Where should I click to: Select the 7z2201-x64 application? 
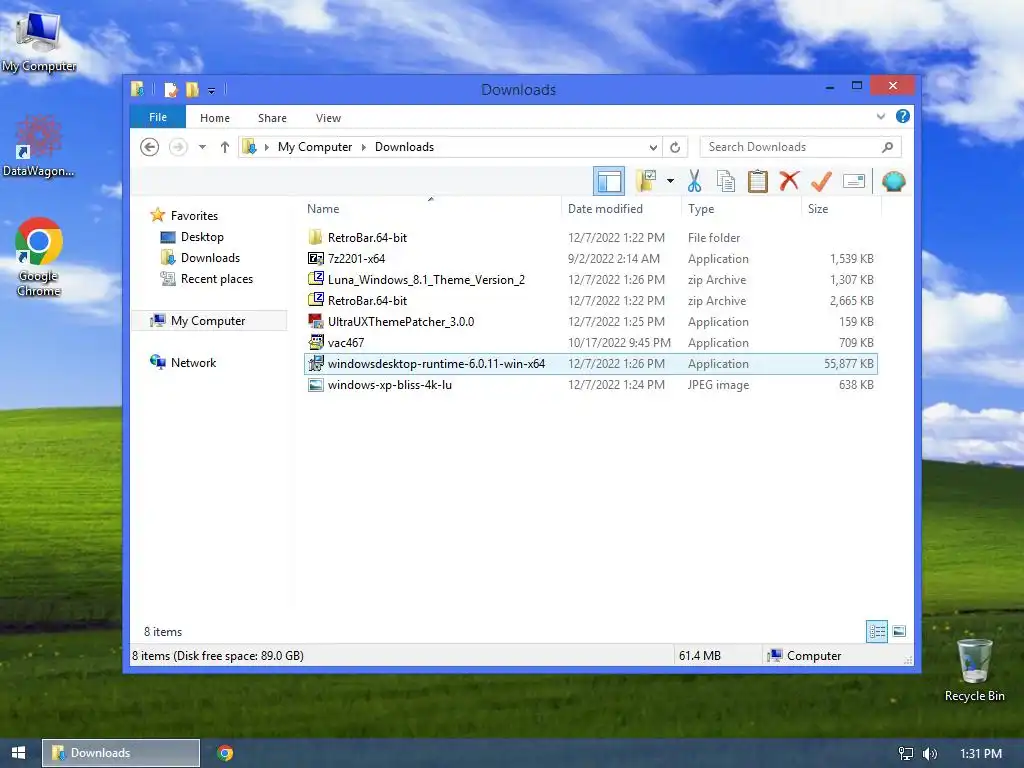click(x=591, y=259)
